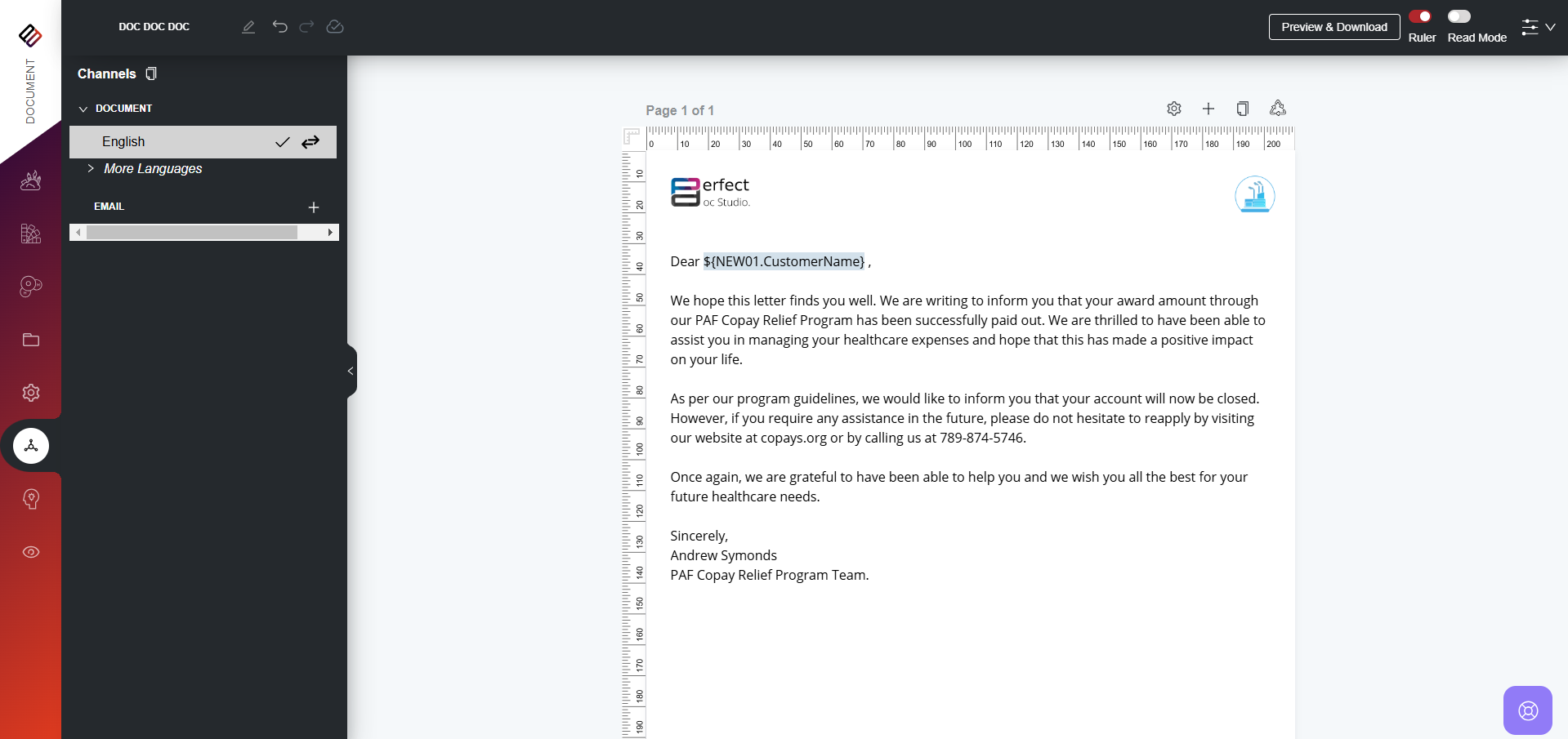Image resolution: width=1568 pixels, height=739 pixels.
Task: Click the redo arrow icon
Action: click(x=306, y=27)
